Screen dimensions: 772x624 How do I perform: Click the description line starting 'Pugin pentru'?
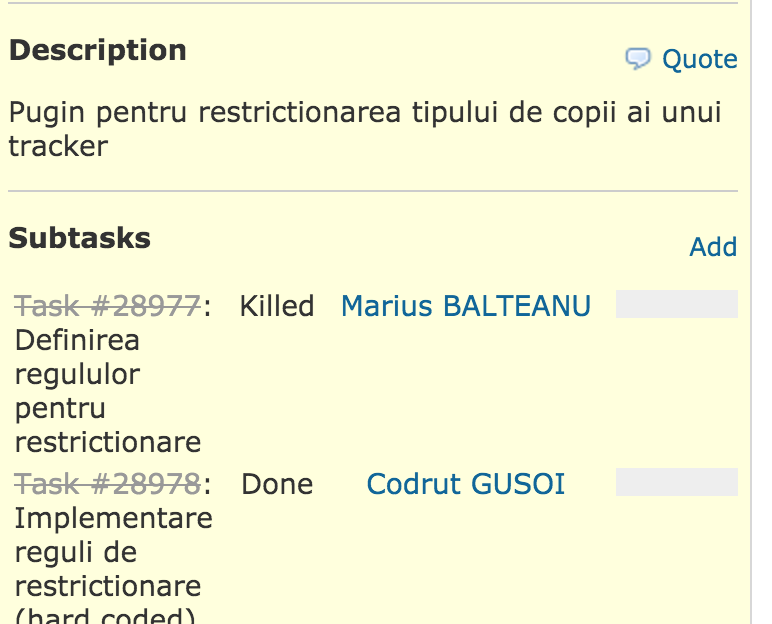point(365,112)
